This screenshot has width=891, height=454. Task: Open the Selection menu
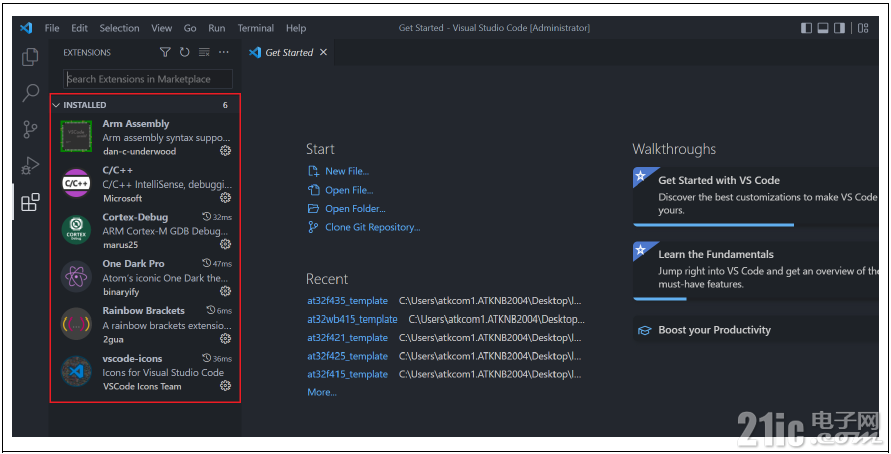pyautogui.click(x=119, y=28)
